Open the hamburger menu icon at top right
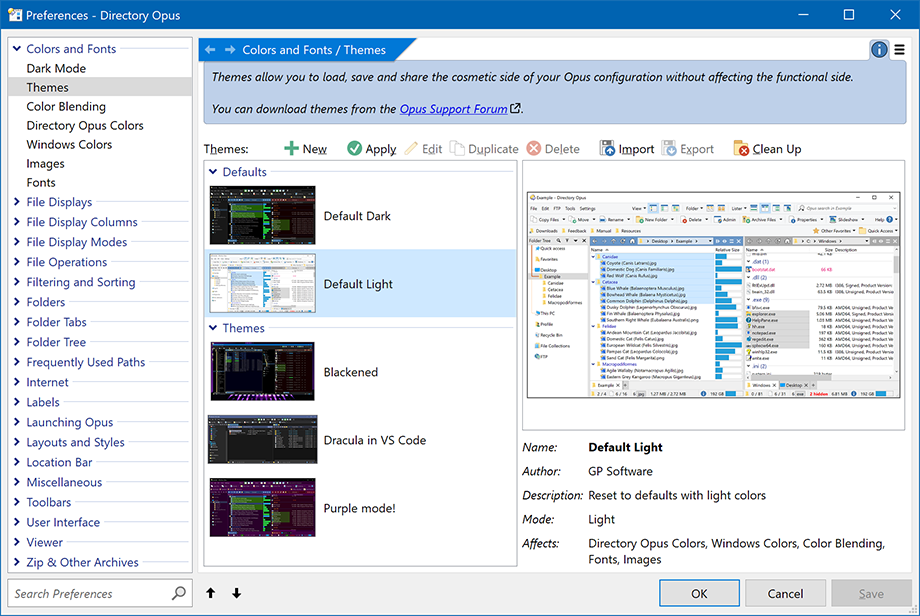The width and height of the screenshot is (920, 616). pyautogui.click(x=899, y=50)
